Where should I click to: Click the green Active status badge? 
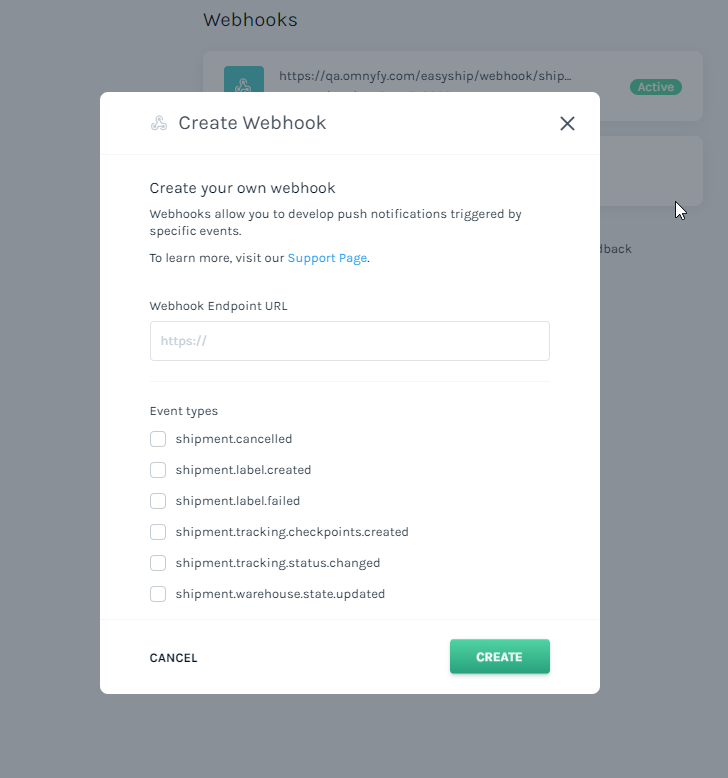pyautogui.click(x=656, y=87)
